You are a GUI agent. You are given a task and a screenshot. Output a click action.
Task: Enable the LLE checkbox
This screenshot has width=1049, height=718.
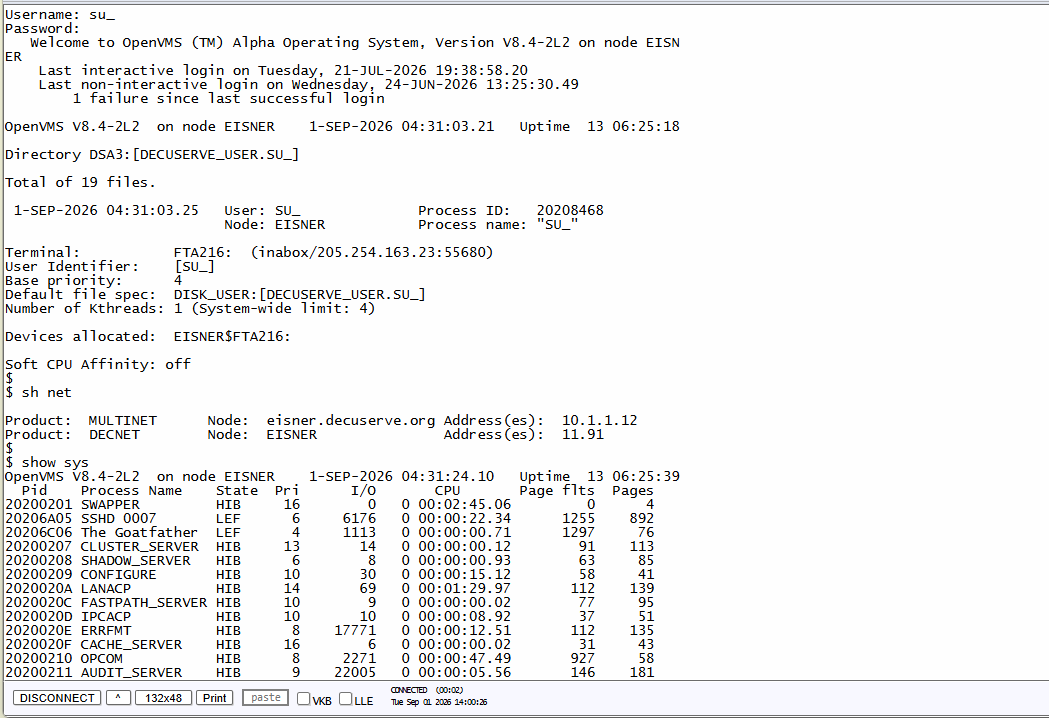click(x=345, y=699)
